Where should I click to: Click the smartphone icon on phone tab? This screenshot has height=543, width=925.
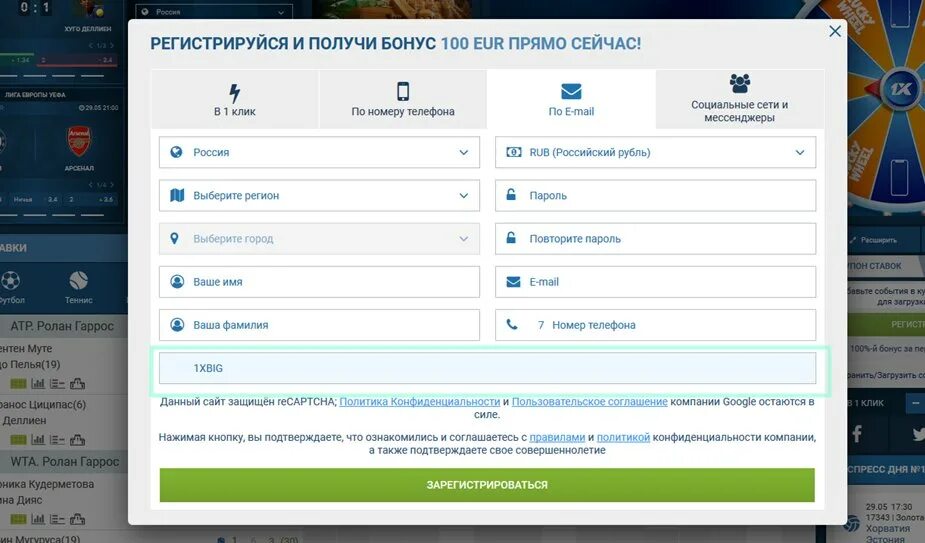click(403, 91)
